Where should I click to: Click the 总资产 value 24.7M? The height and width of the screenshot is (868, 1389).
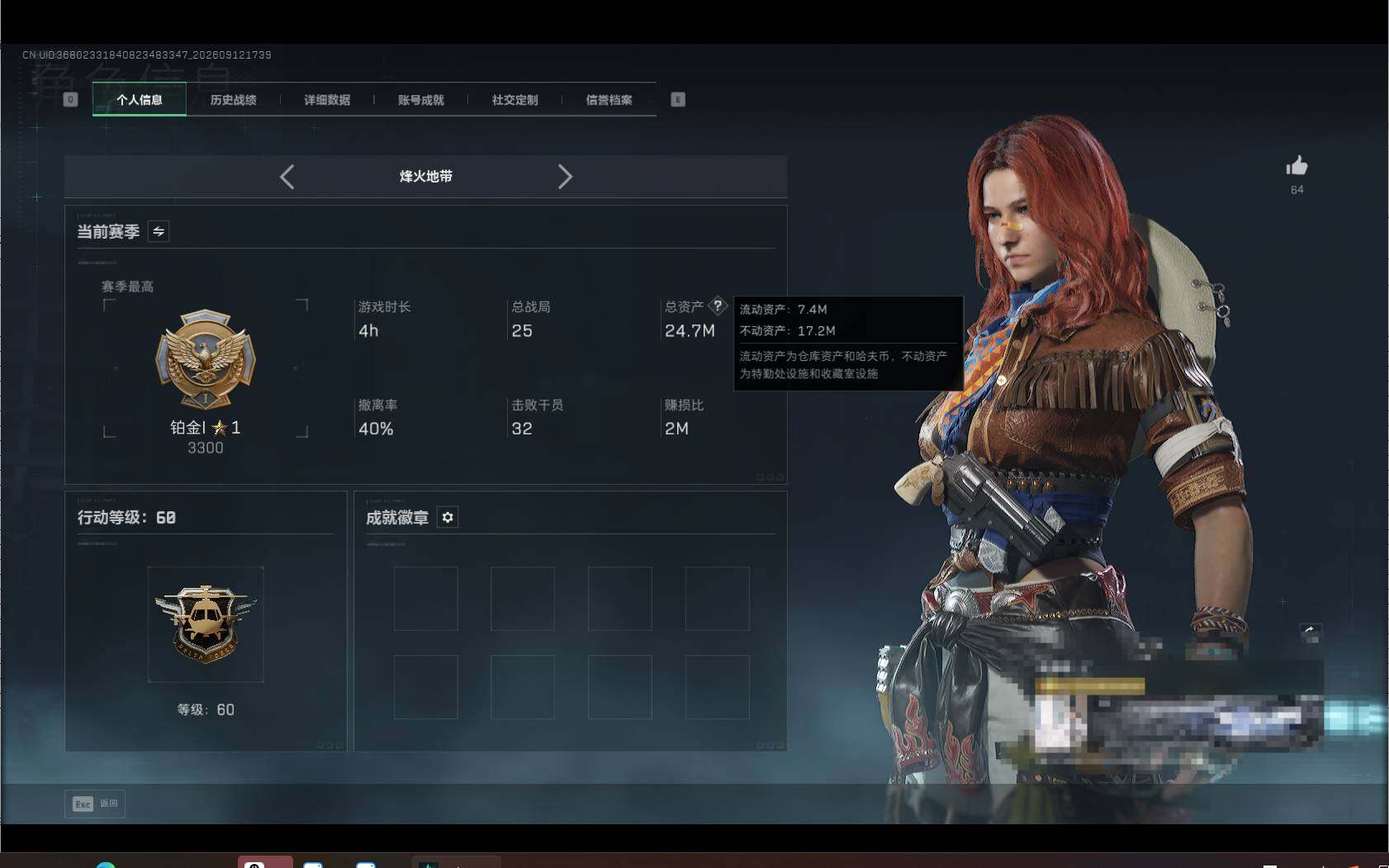(690, 331)
